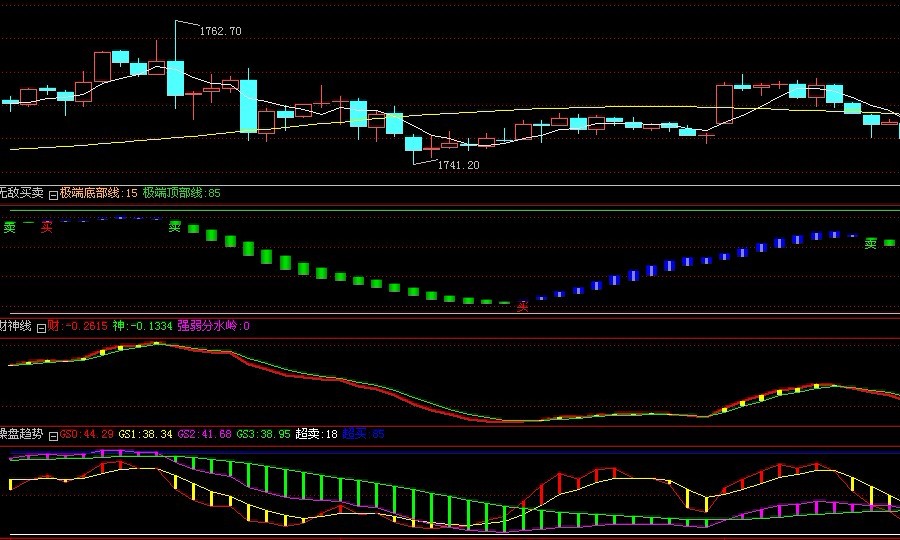Viewport: 900px width, 540px height.
Task: Click the GS2:41.68 value label
Action: [x=205, y=434]
